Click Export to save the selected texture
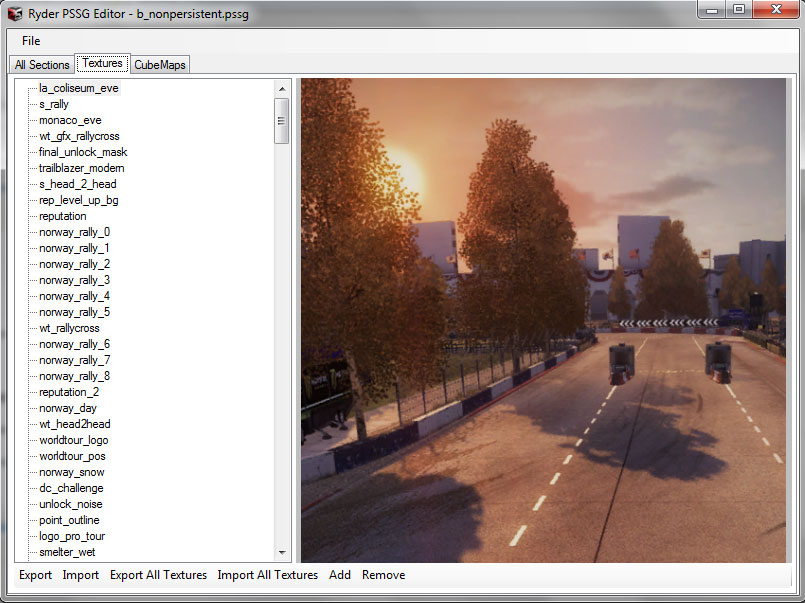The height and width of the screenshot is (603, 805). (35, 575)
